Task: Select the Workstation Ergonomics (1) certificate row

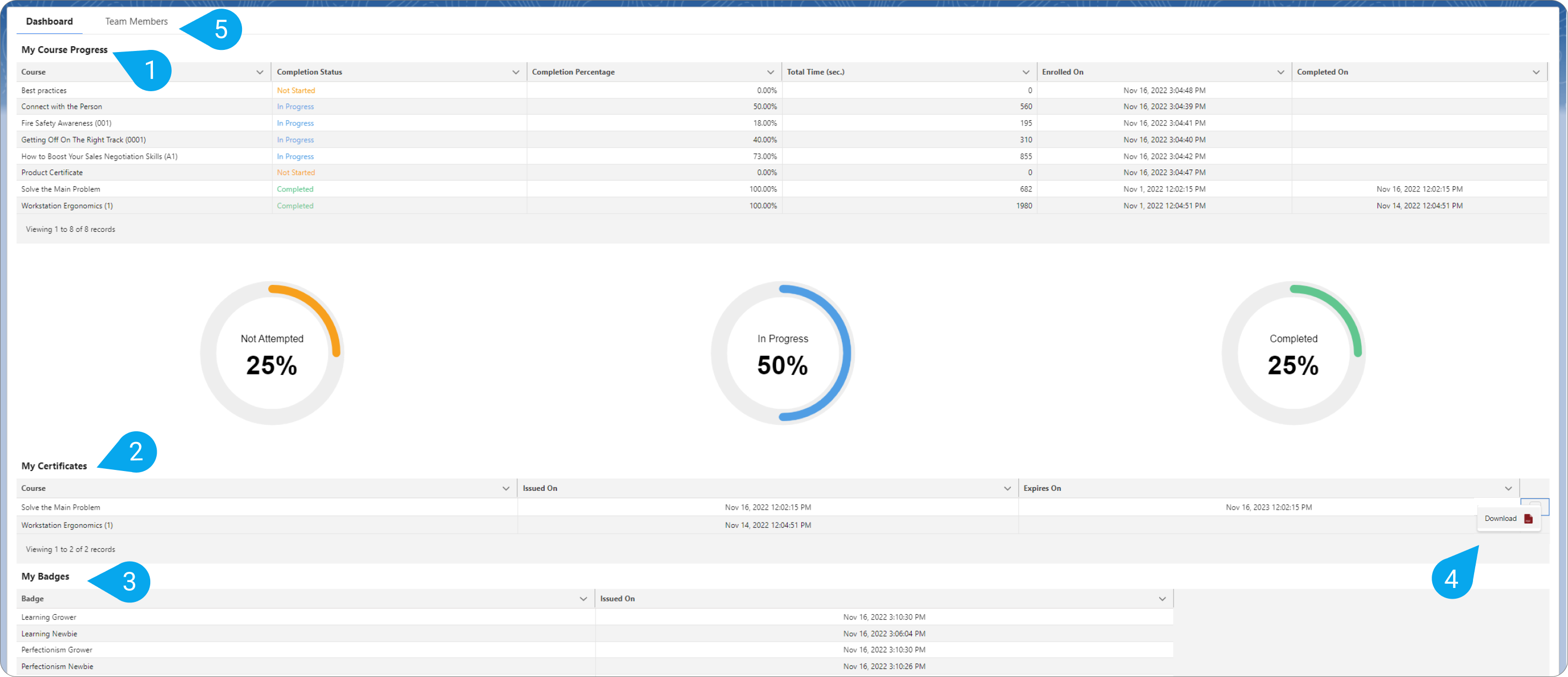Action: 67,525
